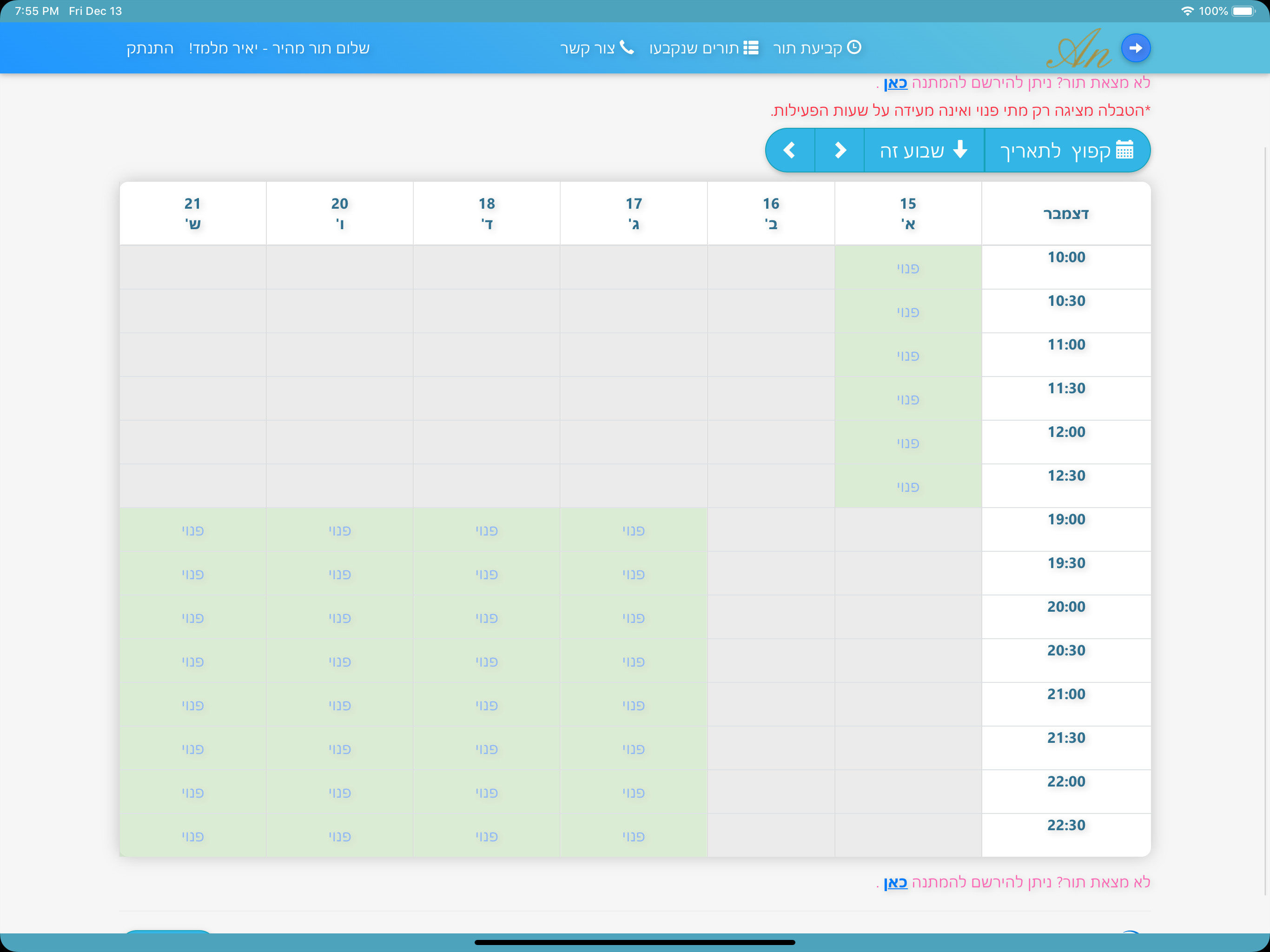Tap the battery indicator in status bar
Image resolution: width=1270 pixels, height=952 pixels.
click(1244, 11)
